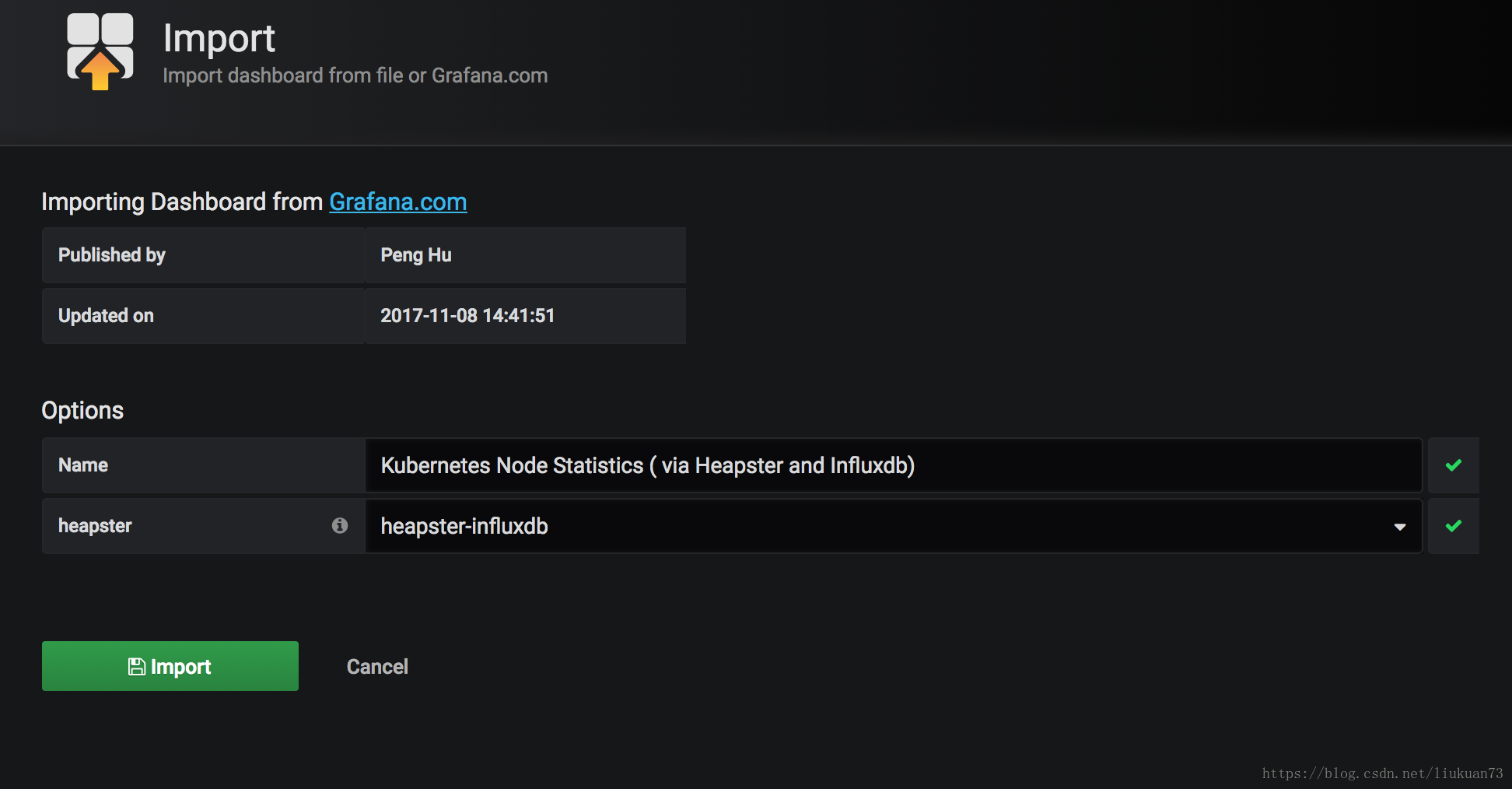Click the Import button to save the dashboard
Image resolution: width=1512 pixels, height=789 pixels.
tap(170, 666)
